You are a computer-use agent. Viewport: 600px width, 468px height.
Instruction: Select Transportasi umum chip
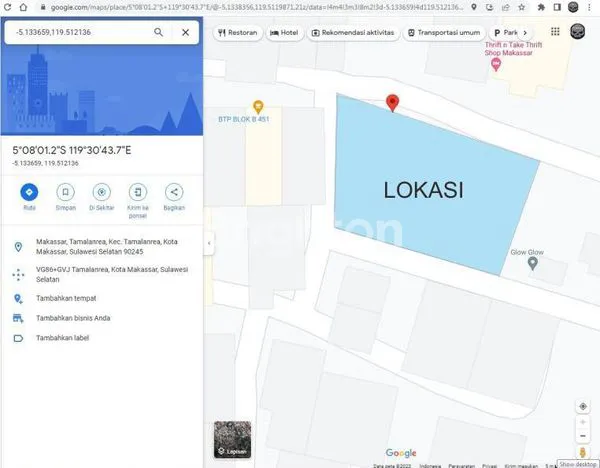[444, 33]
